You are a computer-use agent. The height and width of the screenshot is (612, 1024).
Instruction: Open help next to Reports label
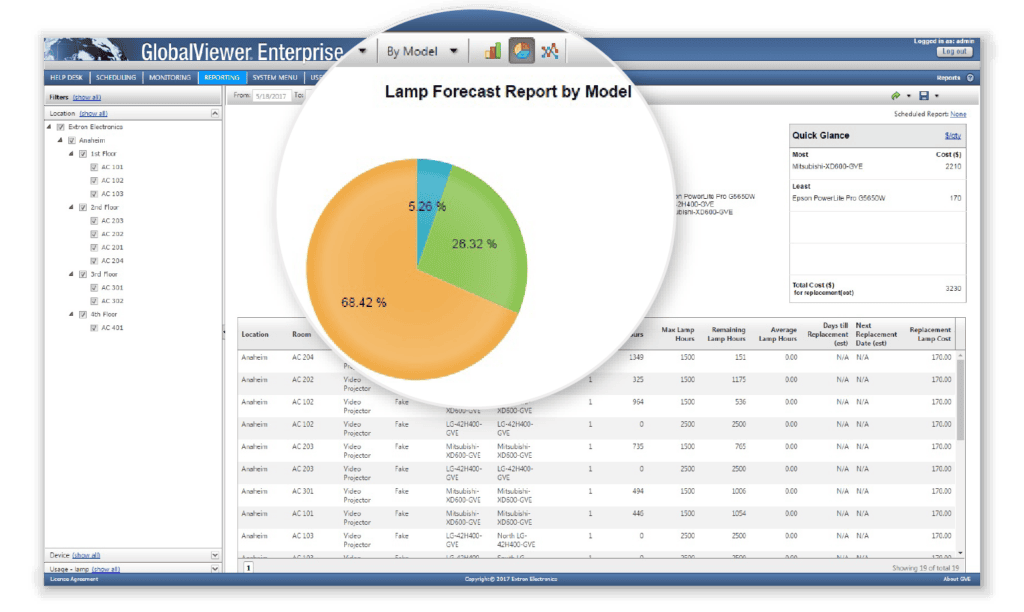click(x=970, y=78)
